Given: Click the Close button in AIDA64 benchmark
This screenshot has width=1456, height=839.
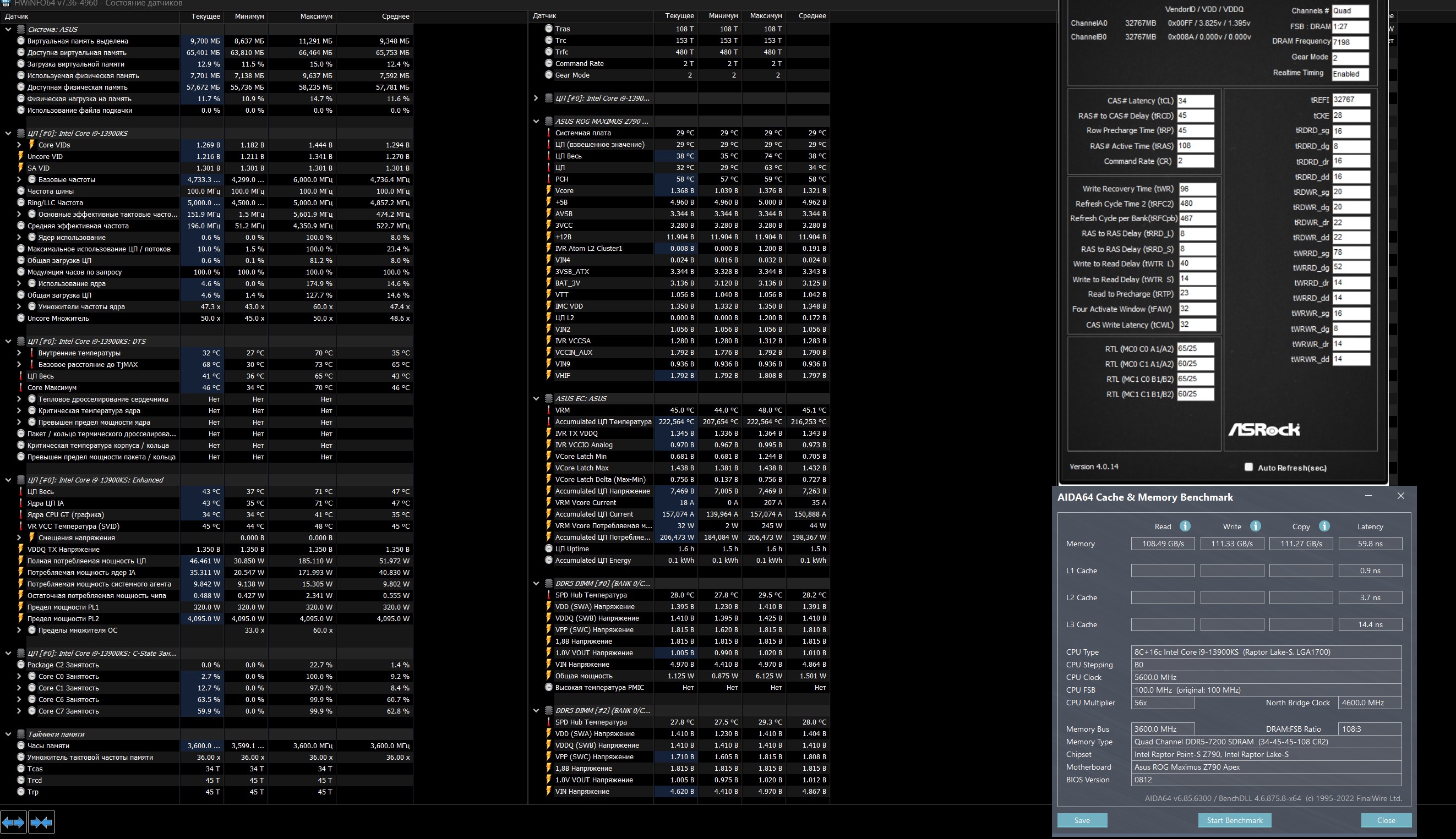Looking at the screenshot, I should [1386, 820].
